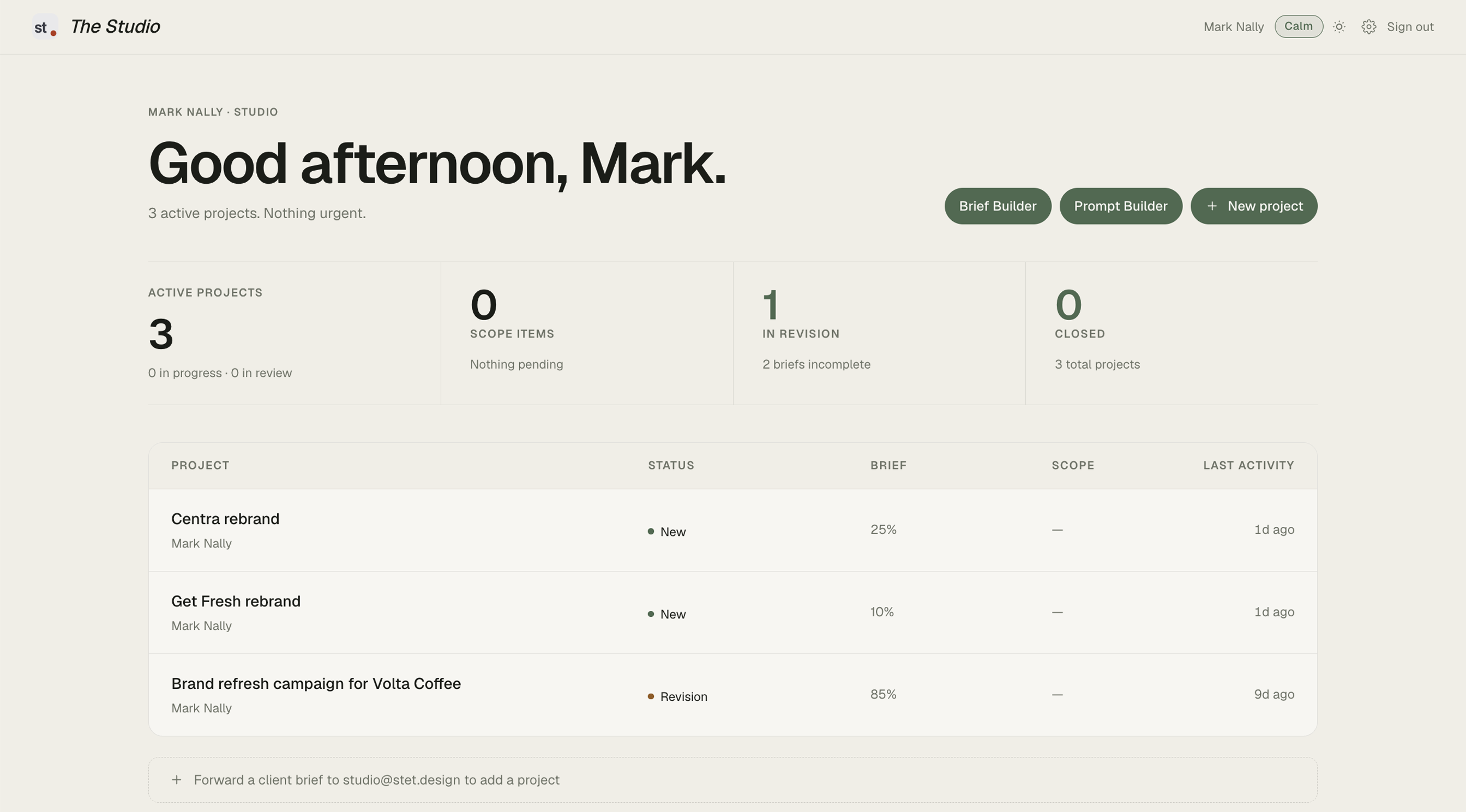Click scope dash for Get Fresh rebrand
Screen dimensions: 1466x812
[1058, 612]
